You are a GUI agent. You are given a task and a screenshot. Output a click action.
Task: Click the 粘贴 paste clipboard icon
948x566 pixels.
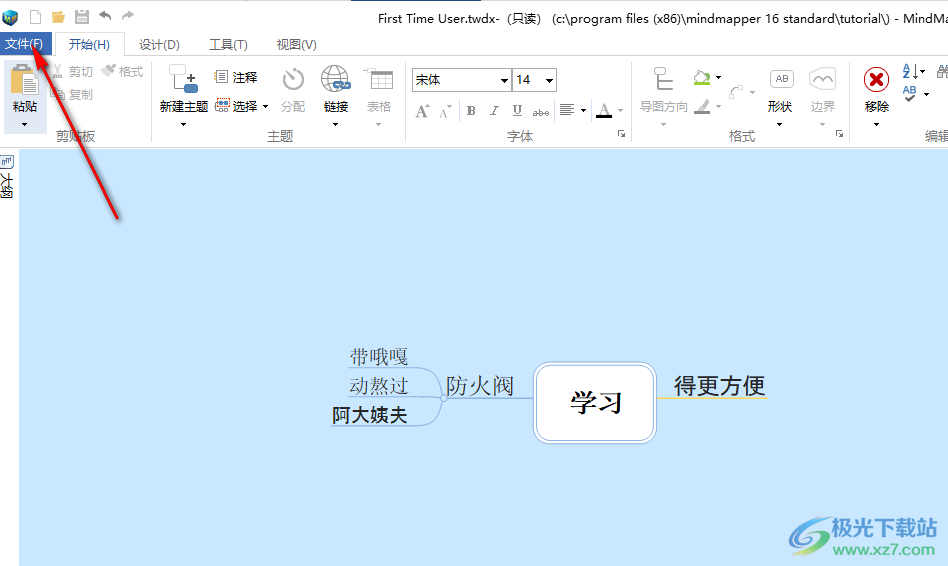tap(25, 80)
